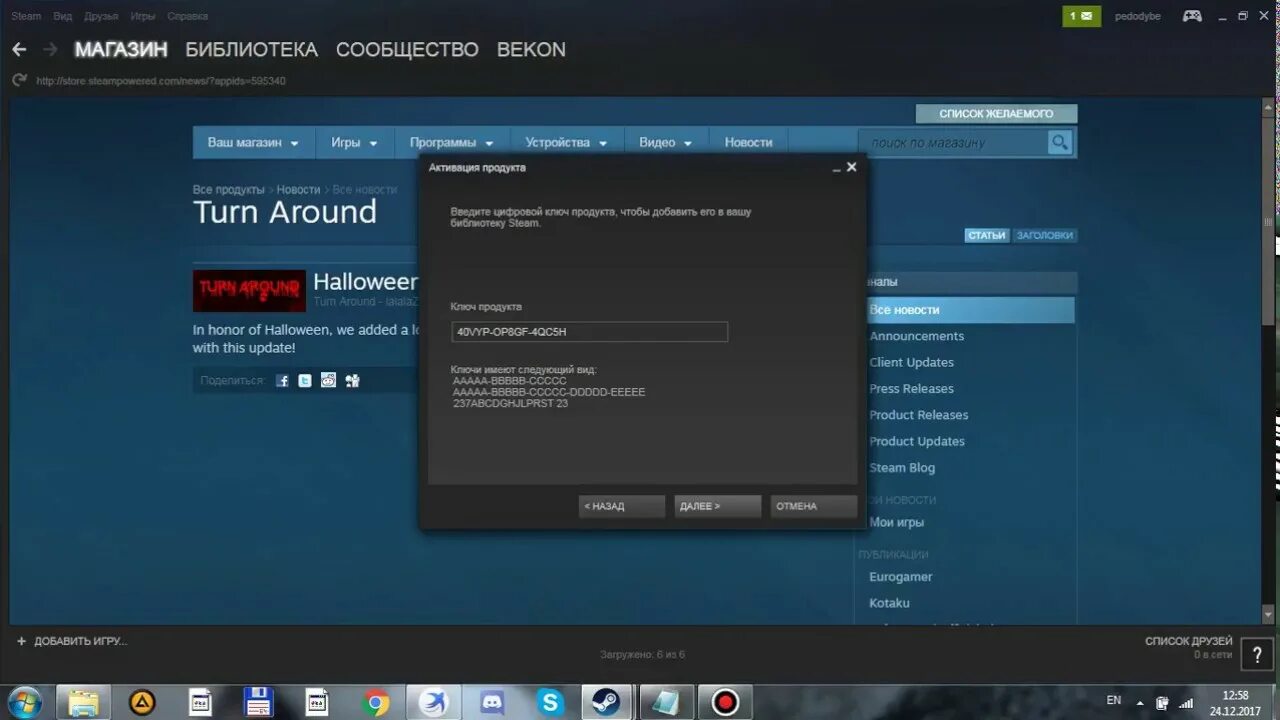Open the Новости store tab

(749, 143)
